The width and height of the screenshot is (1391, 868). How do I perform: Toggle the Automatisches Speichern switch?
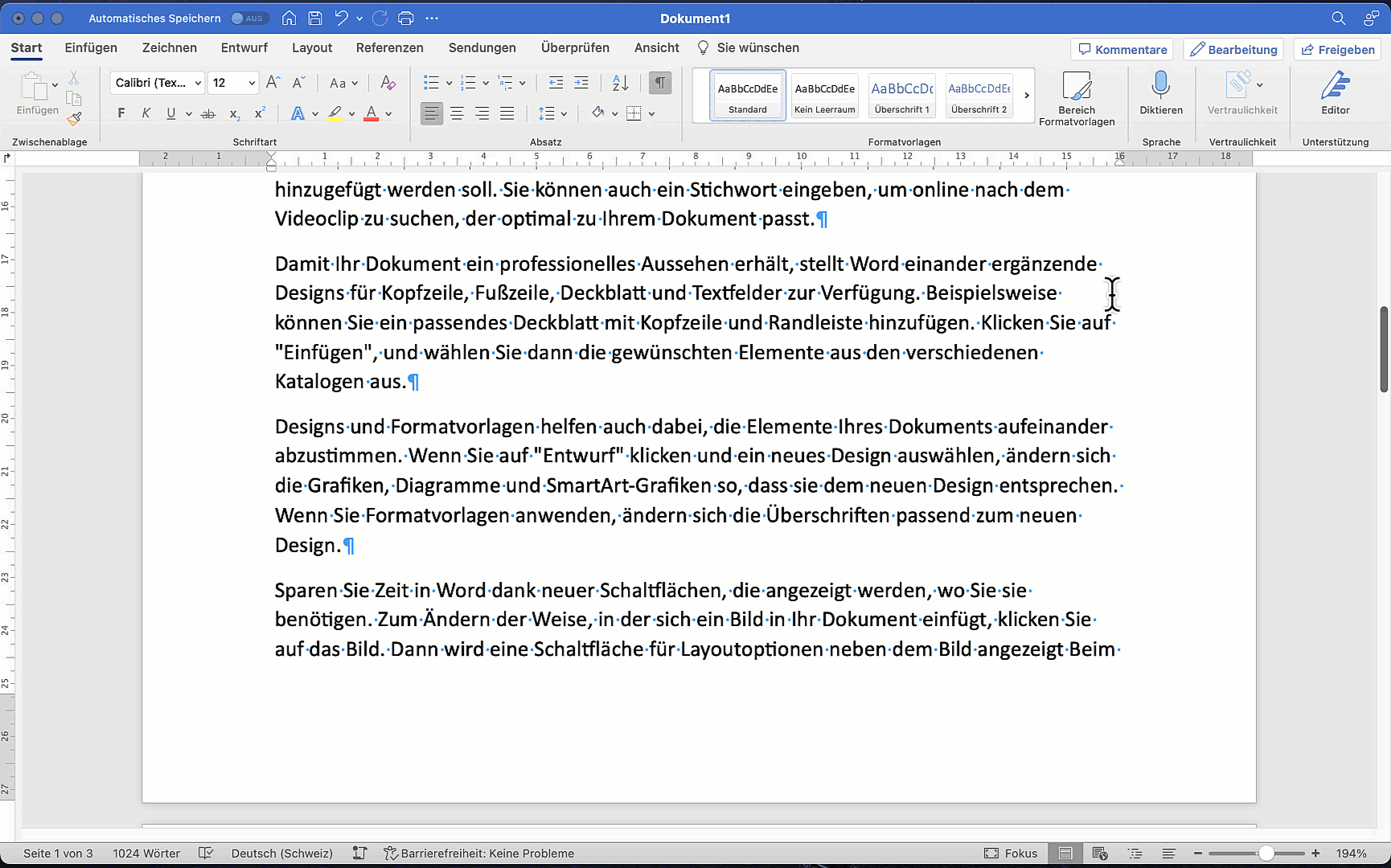tap(248, 18)
